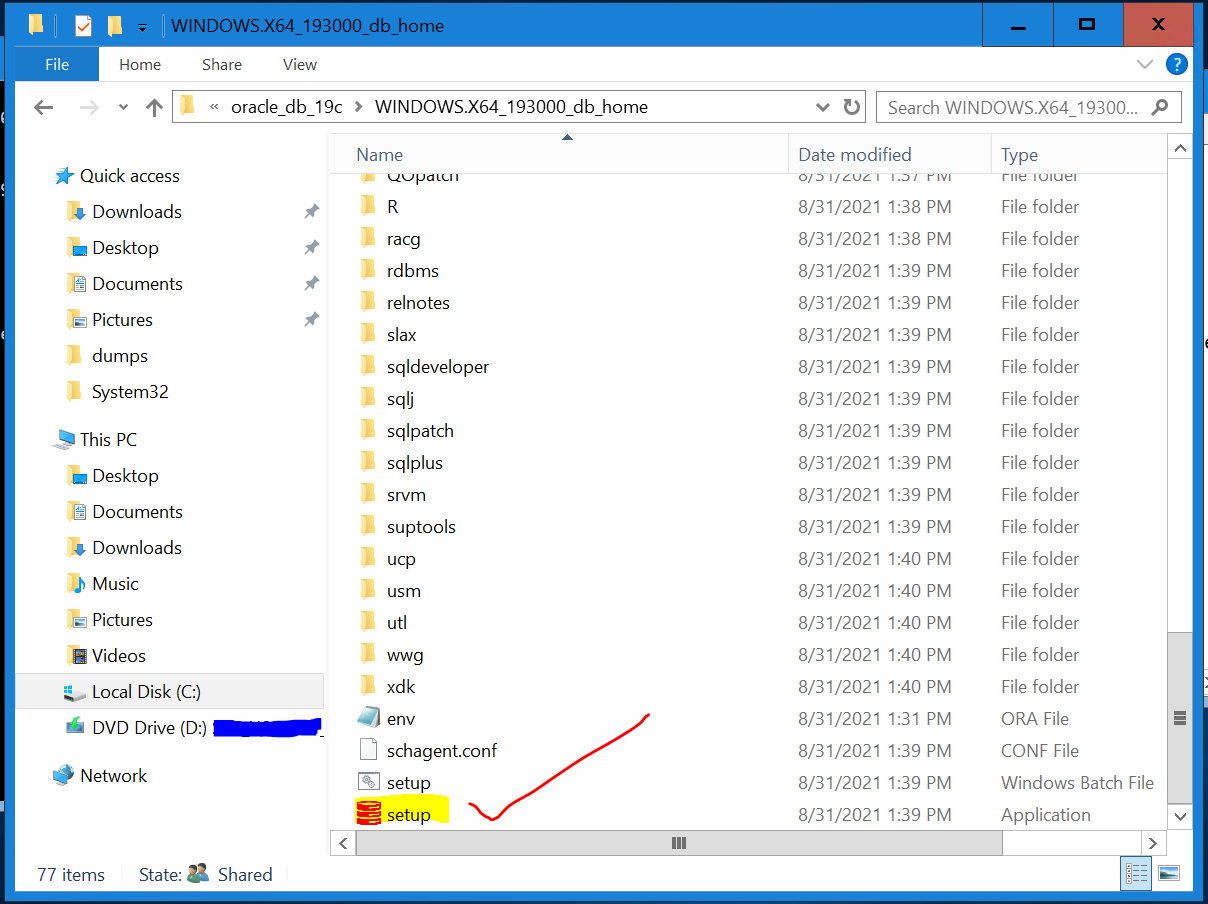The image size is (1208, 904).
Task: Click WINDOWS.X64_193000_db_home breadcrumb segment
Action: [x=511, y=107]
